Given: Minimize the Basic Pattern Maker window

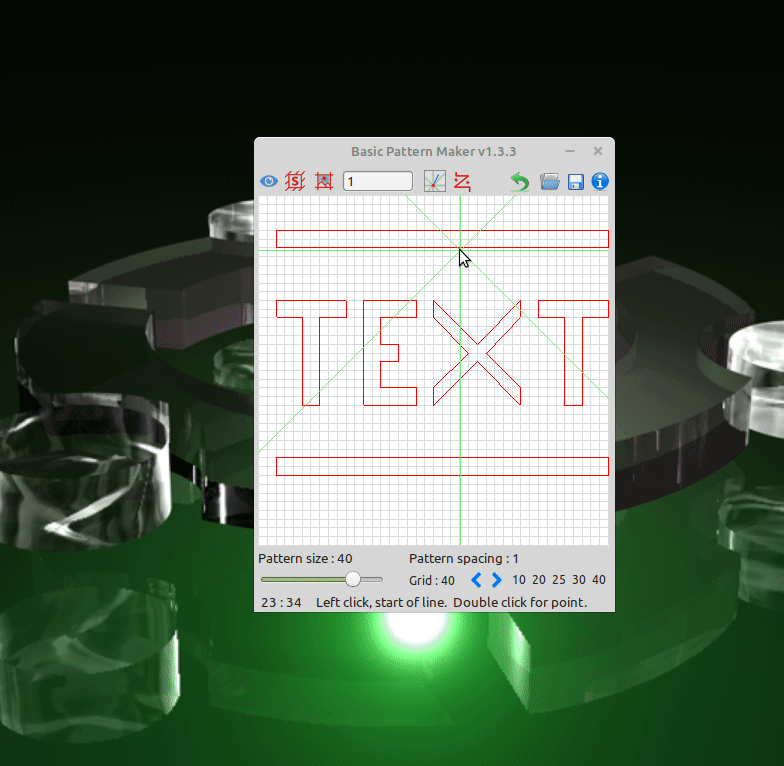Looking at the screenshot, I should (x=570, y=151).
